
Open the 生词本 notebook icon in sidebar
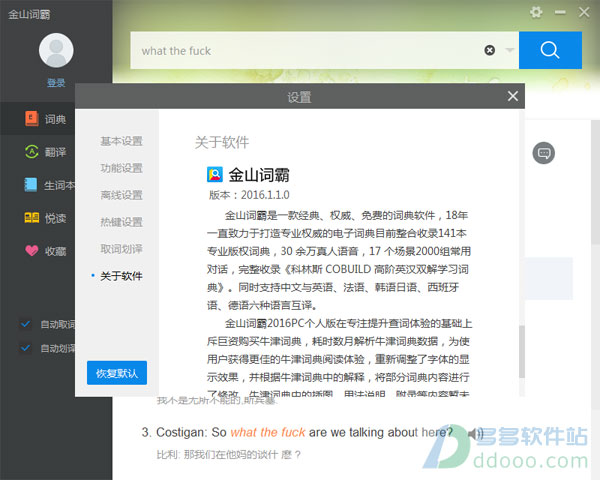tap(31, 185)
